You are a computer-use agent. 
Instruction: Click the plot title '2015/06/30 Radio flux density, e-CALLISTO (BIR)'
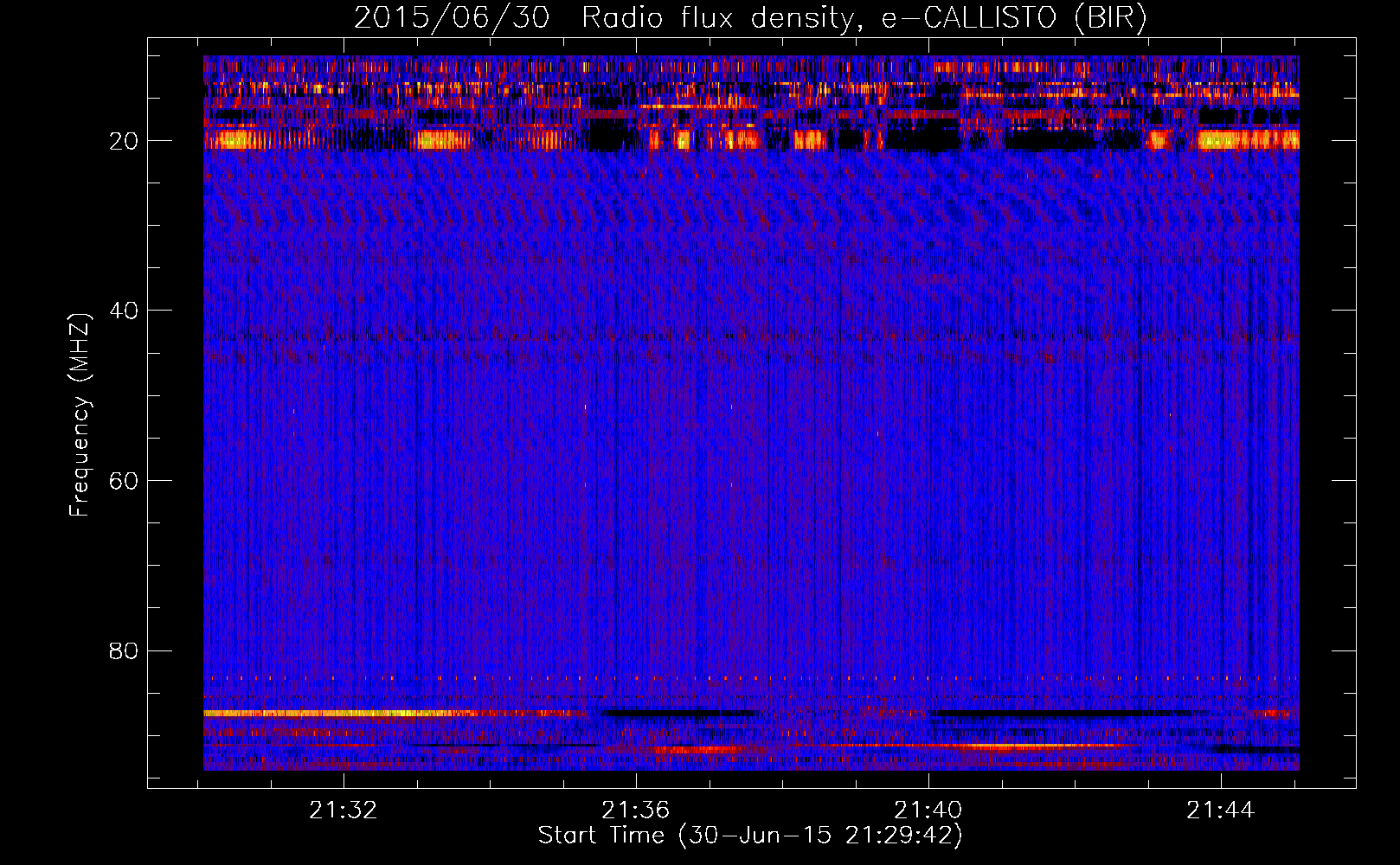[750, 18]
